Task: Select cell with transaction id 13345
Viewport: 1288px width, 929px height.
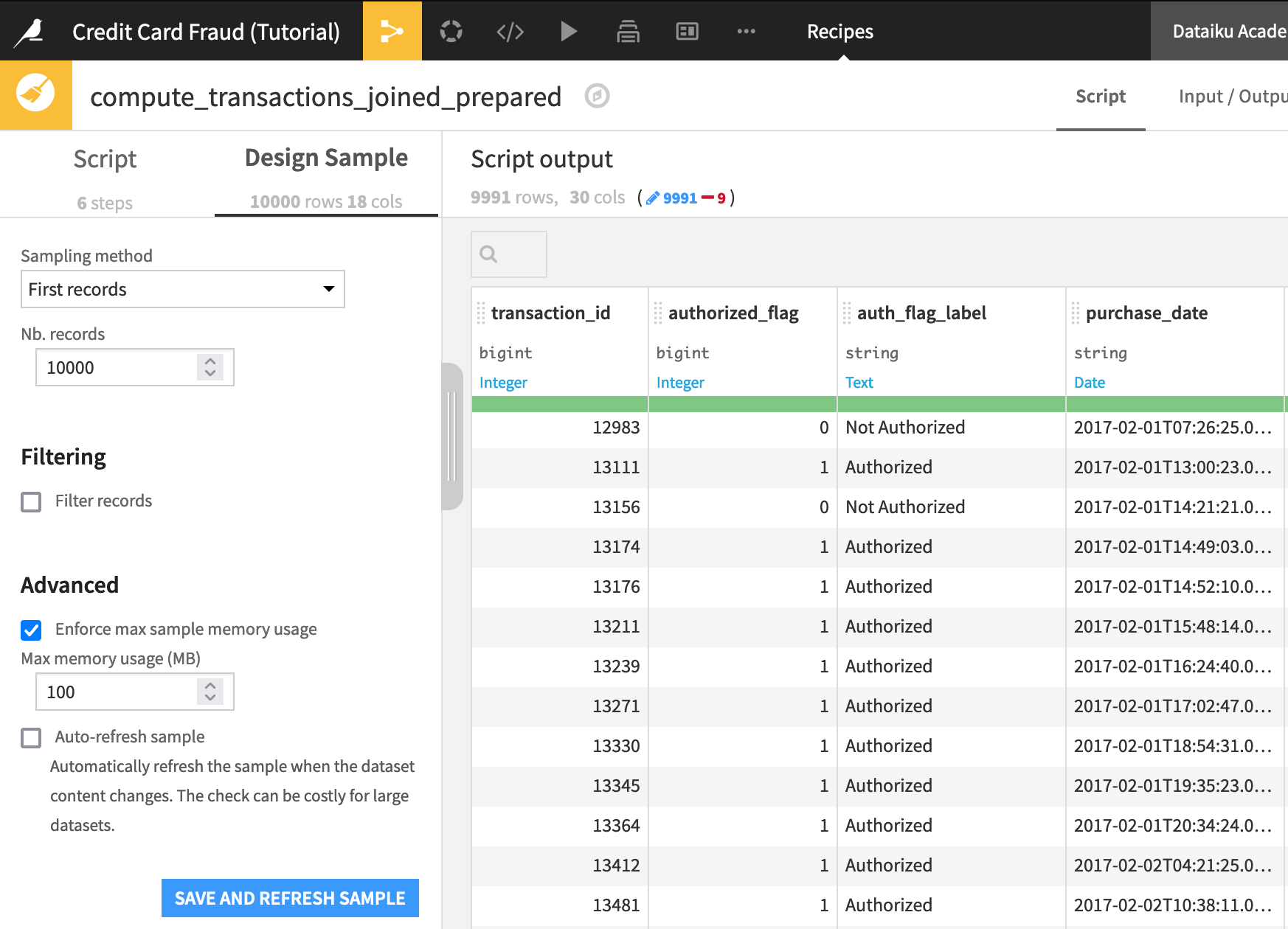Action: (x=560, y=786)
